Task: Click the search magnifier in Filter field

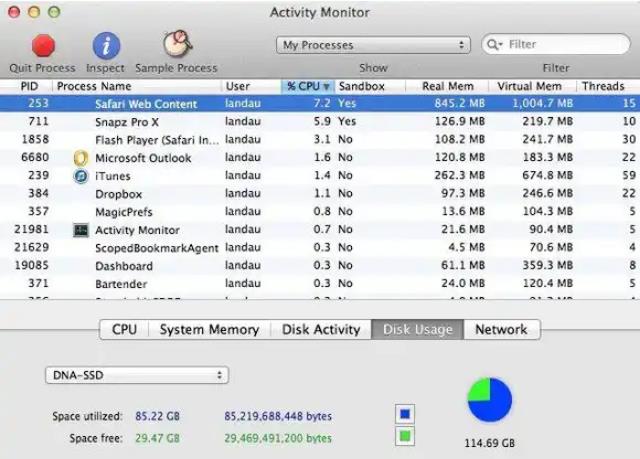Action: pyautogui.click(x=493, y=44)
